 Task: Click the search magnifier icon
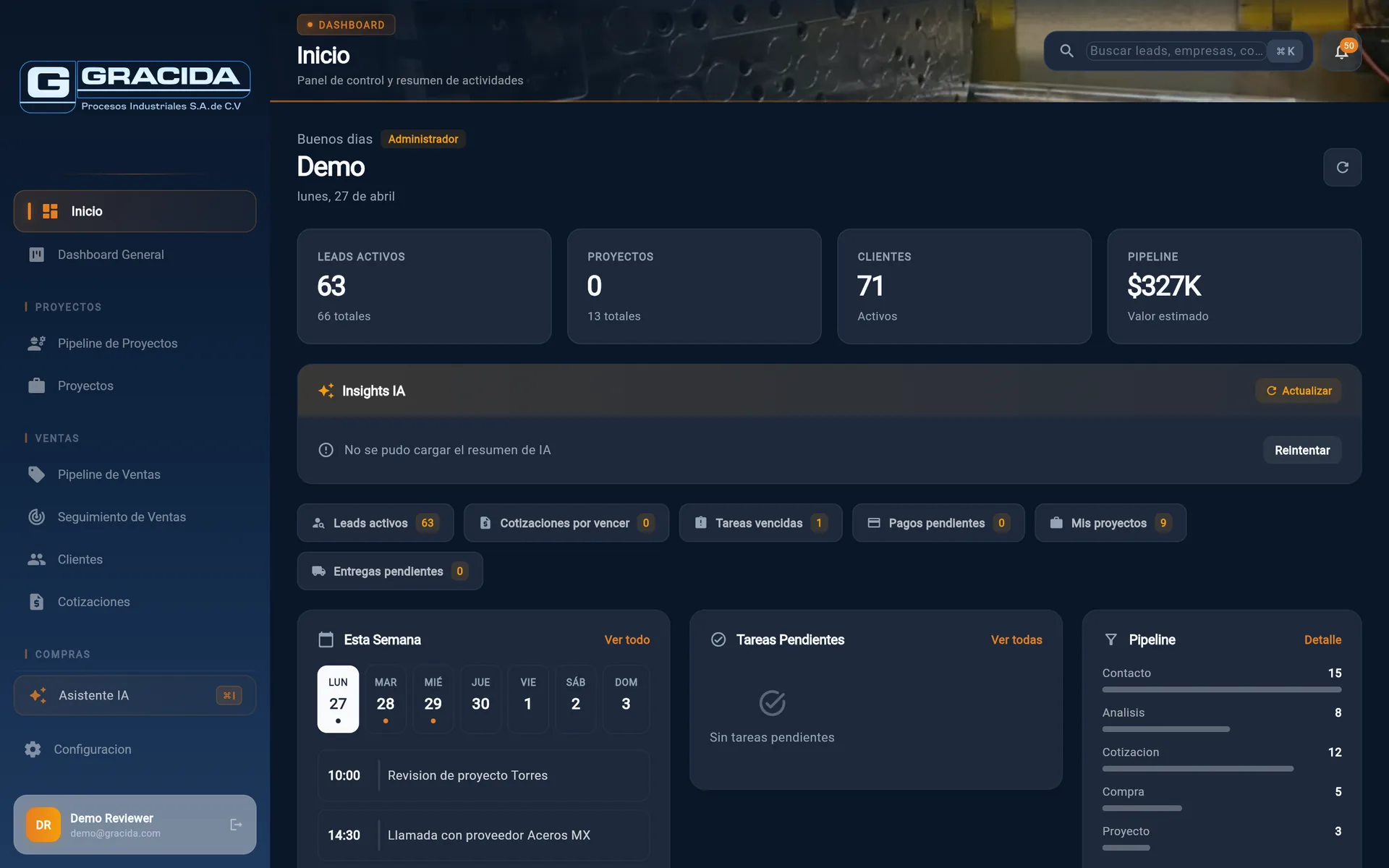[x=1066, y=51]
